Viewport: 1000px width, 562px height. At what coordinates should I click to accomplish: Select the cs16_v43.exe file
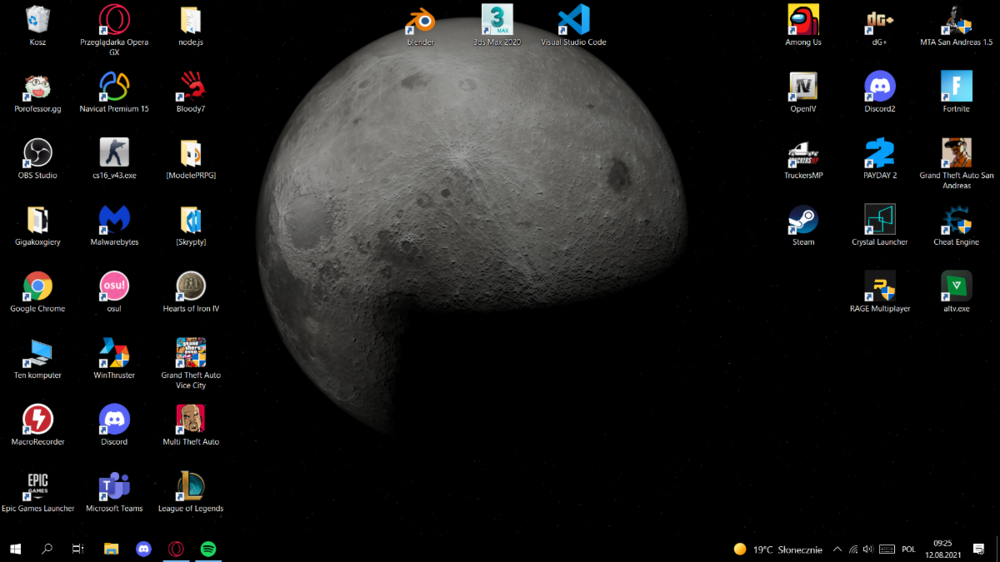pos(114,159)
